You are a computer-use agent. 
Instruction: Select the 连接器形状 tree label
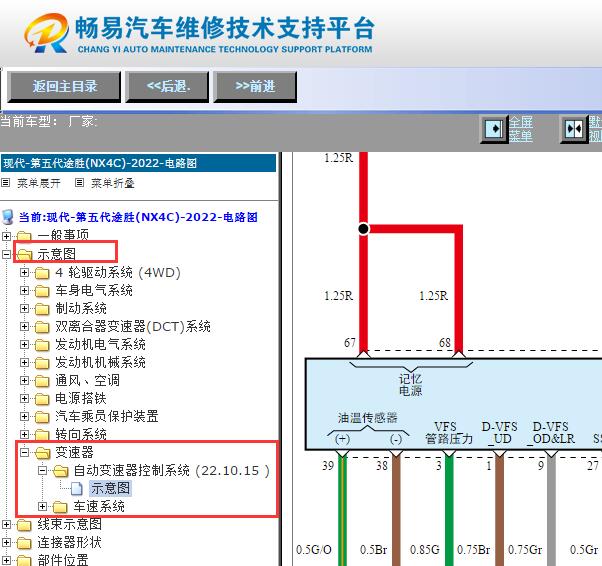point(69,542)
